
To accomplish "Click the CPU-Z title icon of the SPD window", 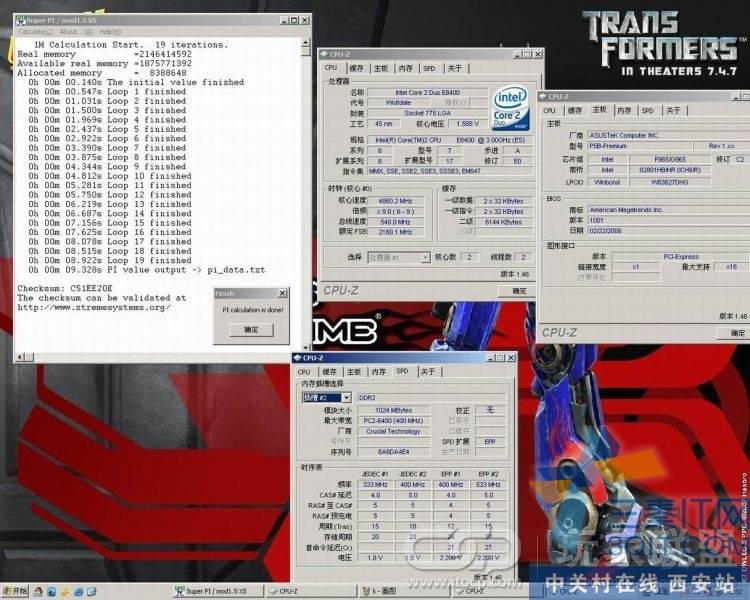I will point(298,358).
